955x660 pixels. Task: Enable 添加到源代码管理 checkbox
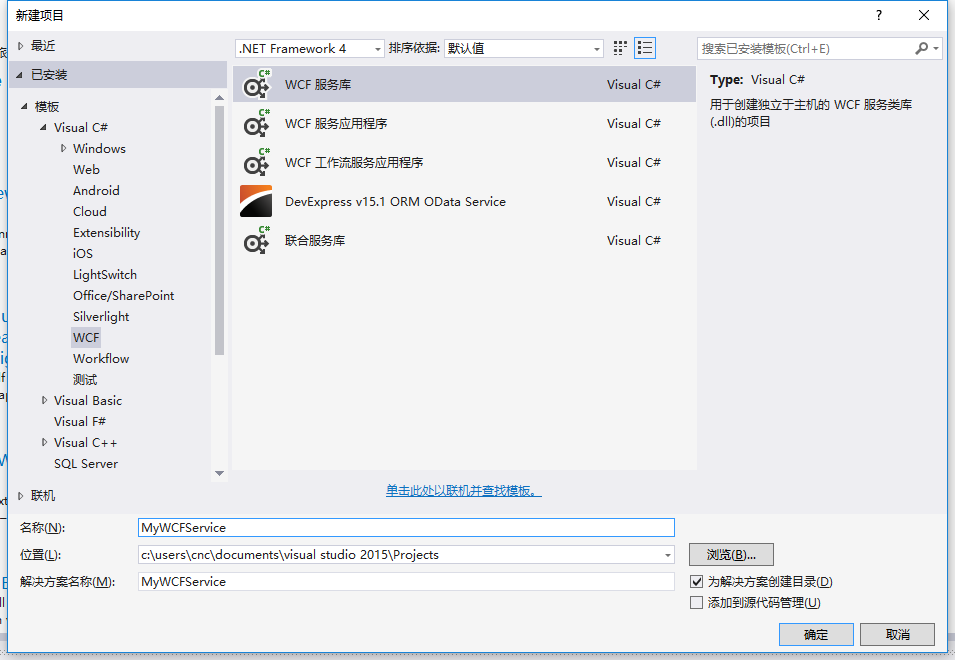click(696, 603)
